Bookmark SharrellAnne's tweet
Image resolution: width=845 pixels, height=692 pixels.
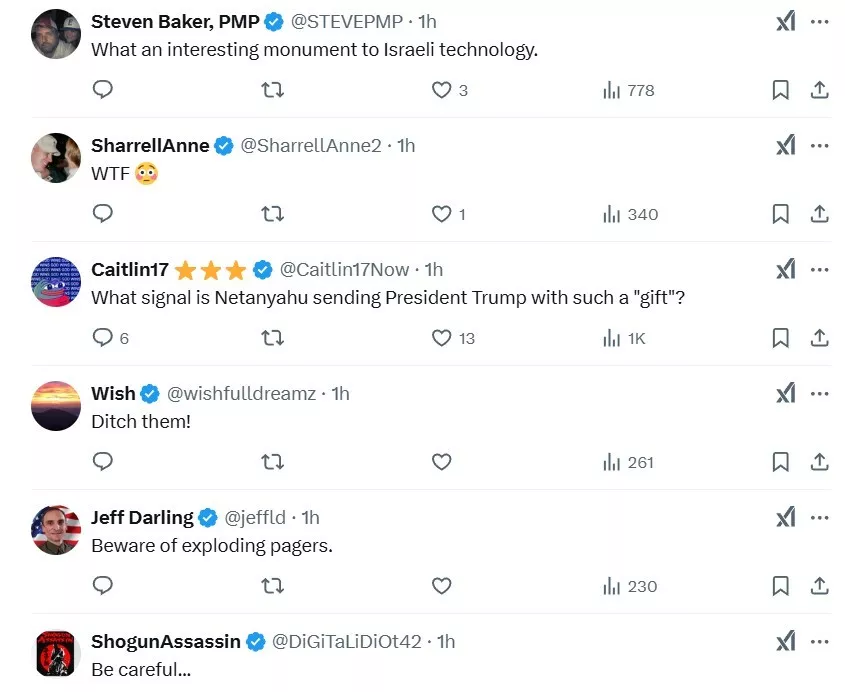click(x=781, y=214)
